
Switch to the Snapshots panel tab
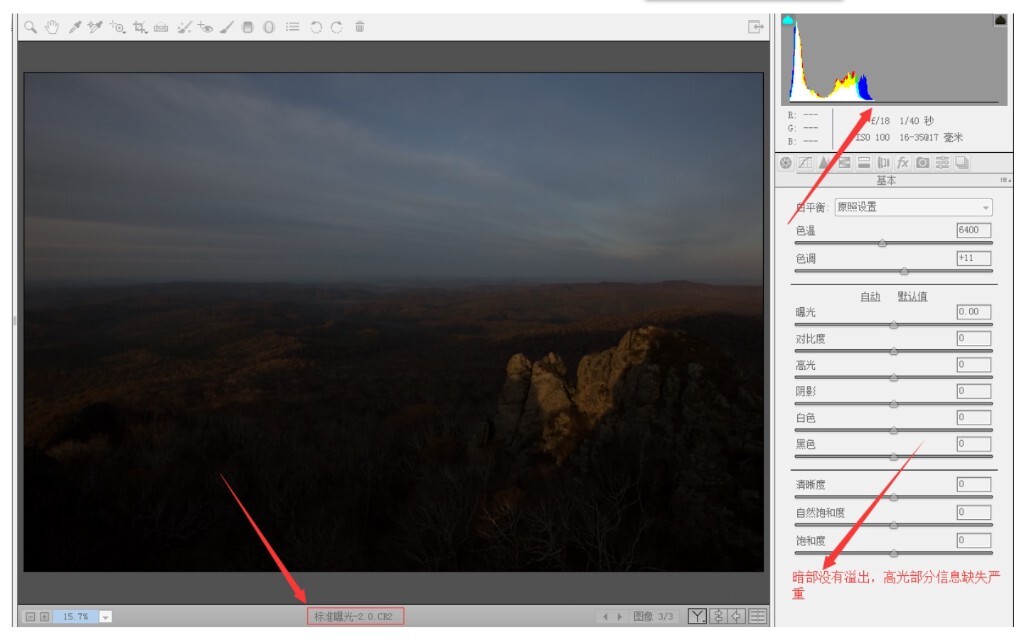point(962,163)
